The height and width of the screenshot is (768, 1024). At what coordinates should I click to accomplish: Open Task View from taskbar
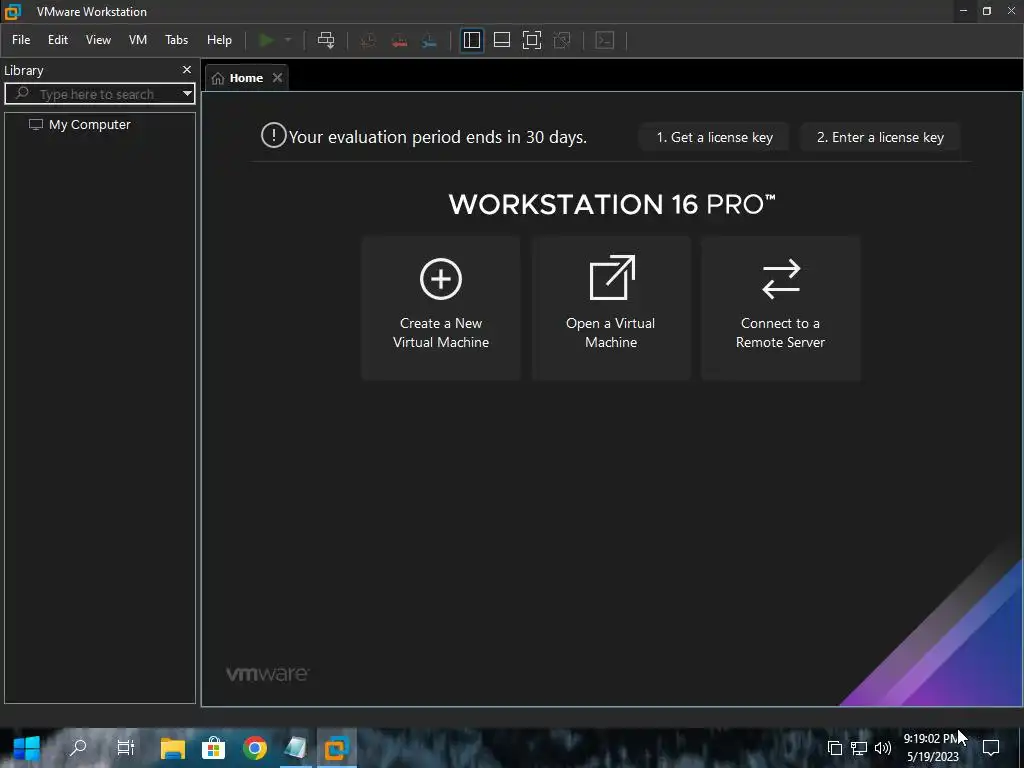125,748
